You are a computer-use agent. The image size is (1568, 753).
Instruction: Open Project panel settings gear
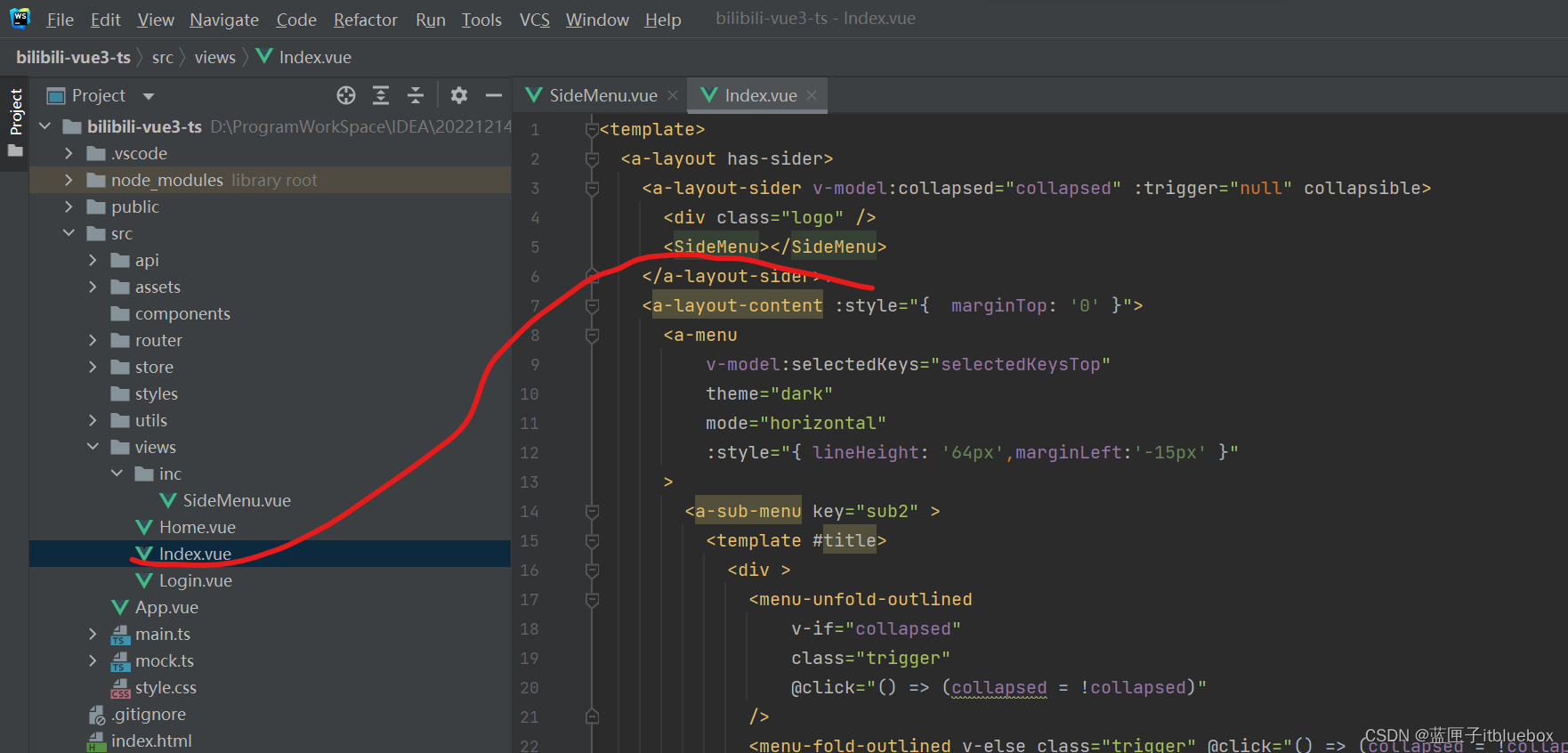point(459,95)
